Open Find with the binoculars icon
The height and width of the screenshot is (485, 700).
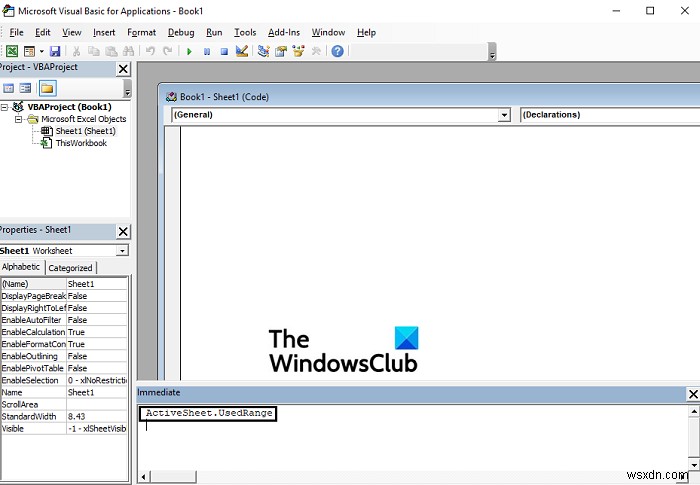(129, 51)
